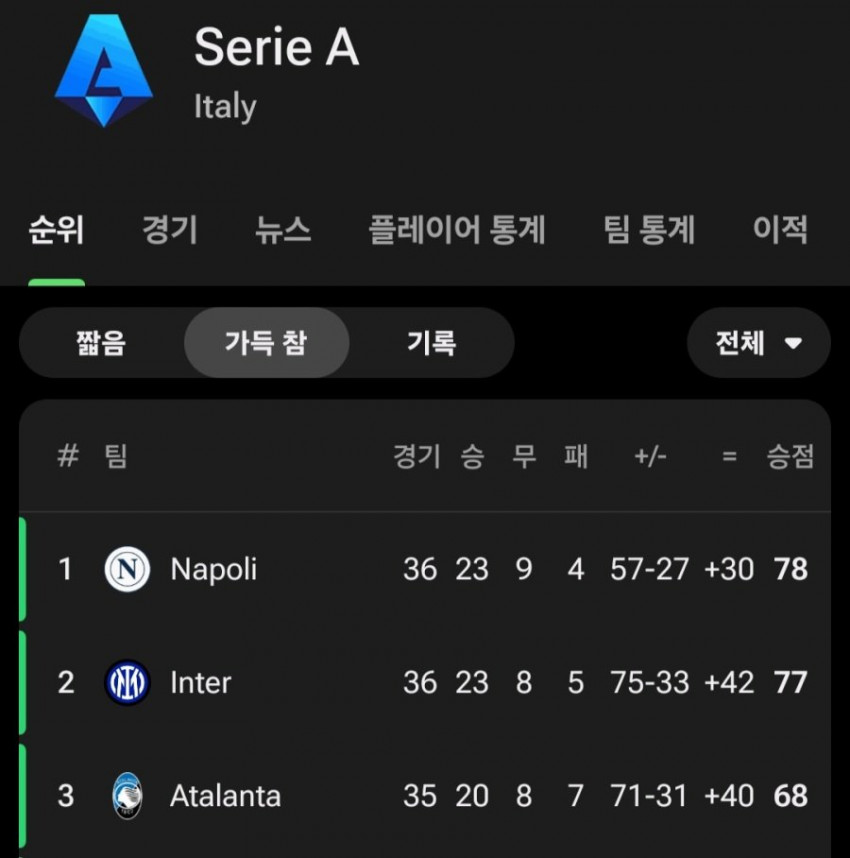Click the 승점 points column header
The image size is (850, 858).
pos(790,456)
